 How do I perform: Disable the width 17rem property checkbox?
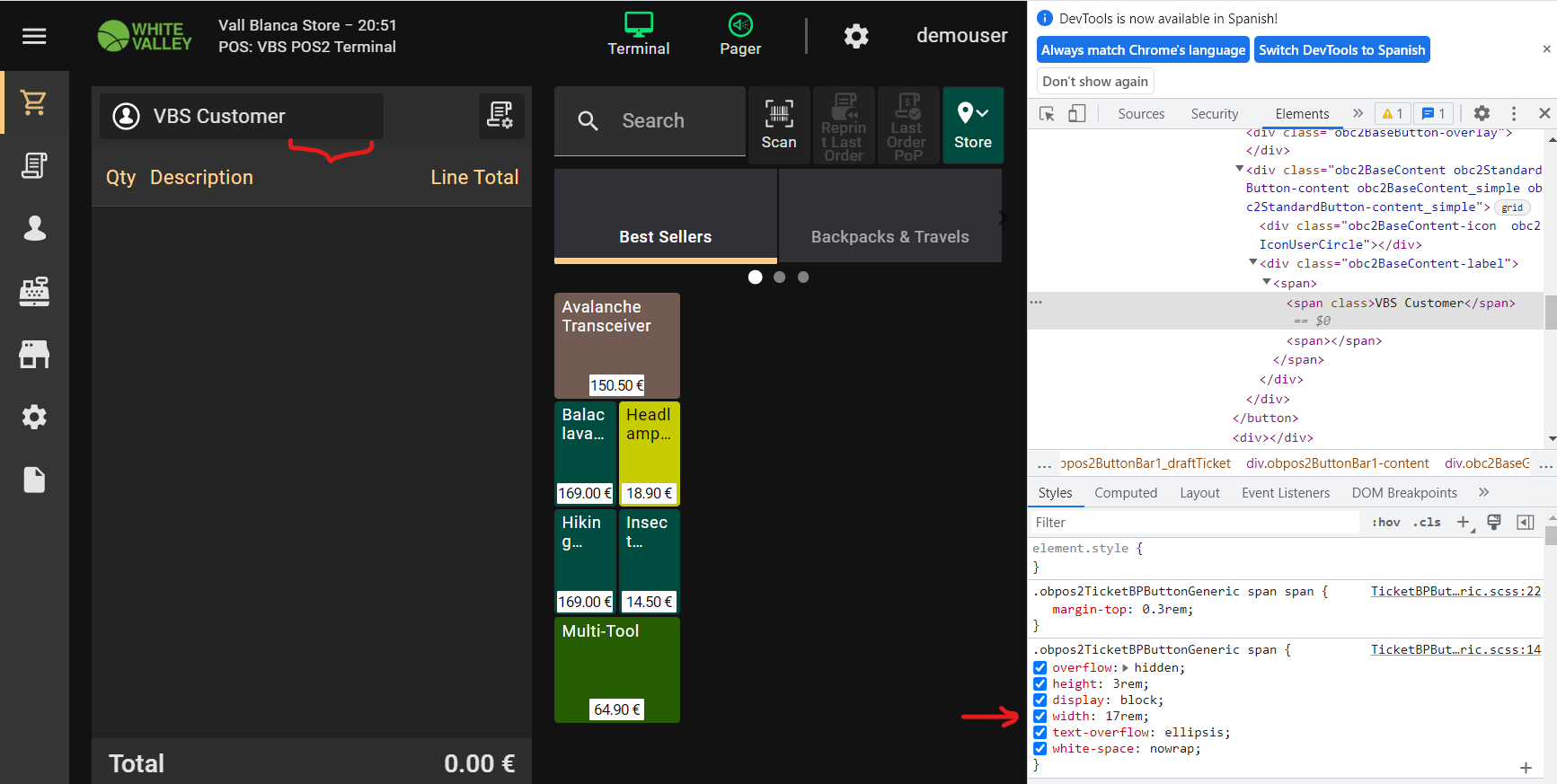[1039, 716]
